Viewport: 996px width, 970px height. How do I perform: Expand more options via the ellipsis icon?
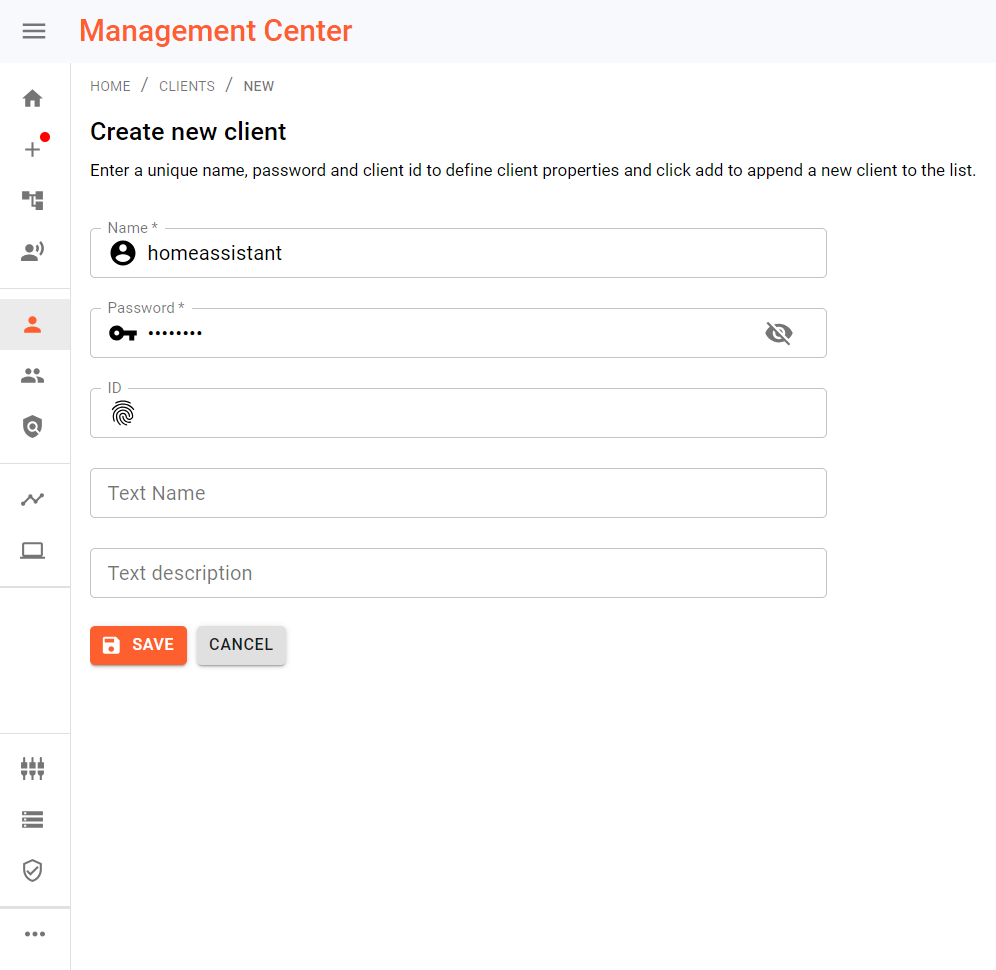coord(34,934)
